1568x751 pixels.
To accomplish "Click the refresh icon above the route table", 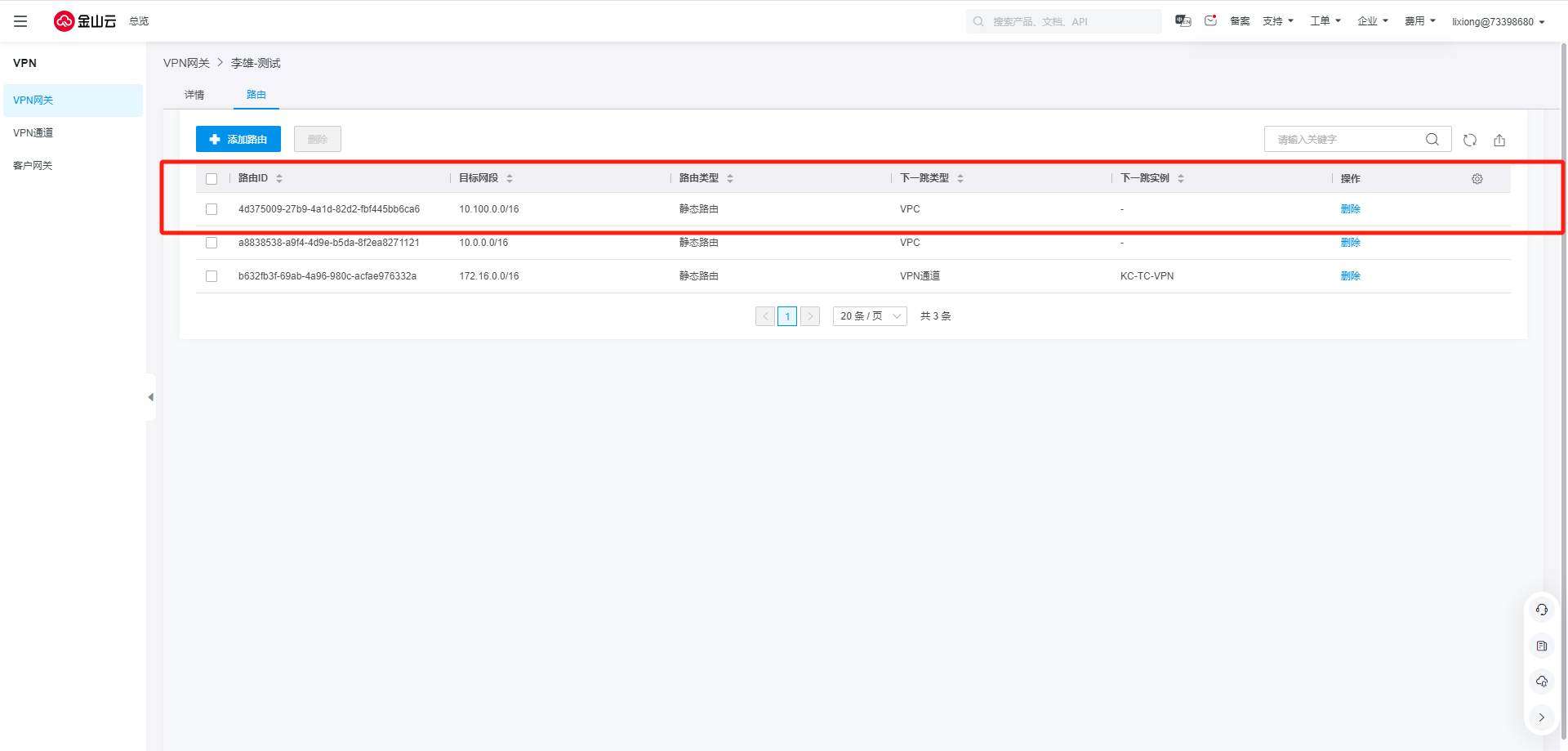I will pos(1470,140).
